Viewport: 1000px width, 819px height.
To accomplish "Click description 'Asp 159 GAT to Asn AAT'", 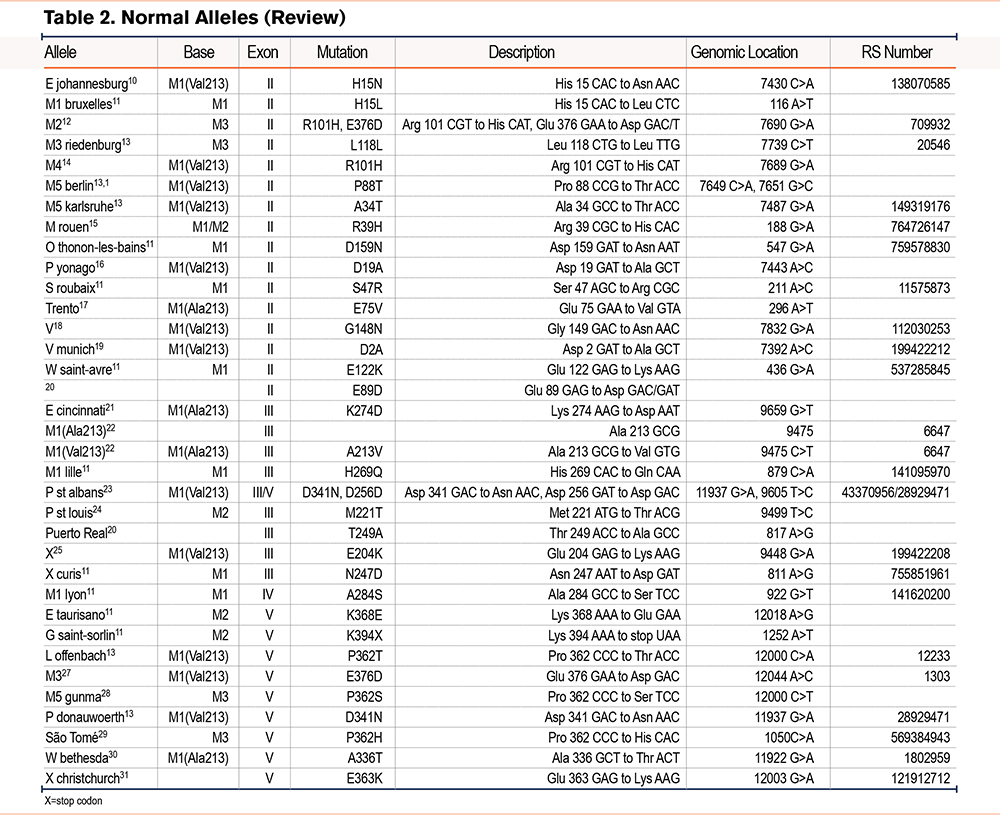I will point(615,247).
